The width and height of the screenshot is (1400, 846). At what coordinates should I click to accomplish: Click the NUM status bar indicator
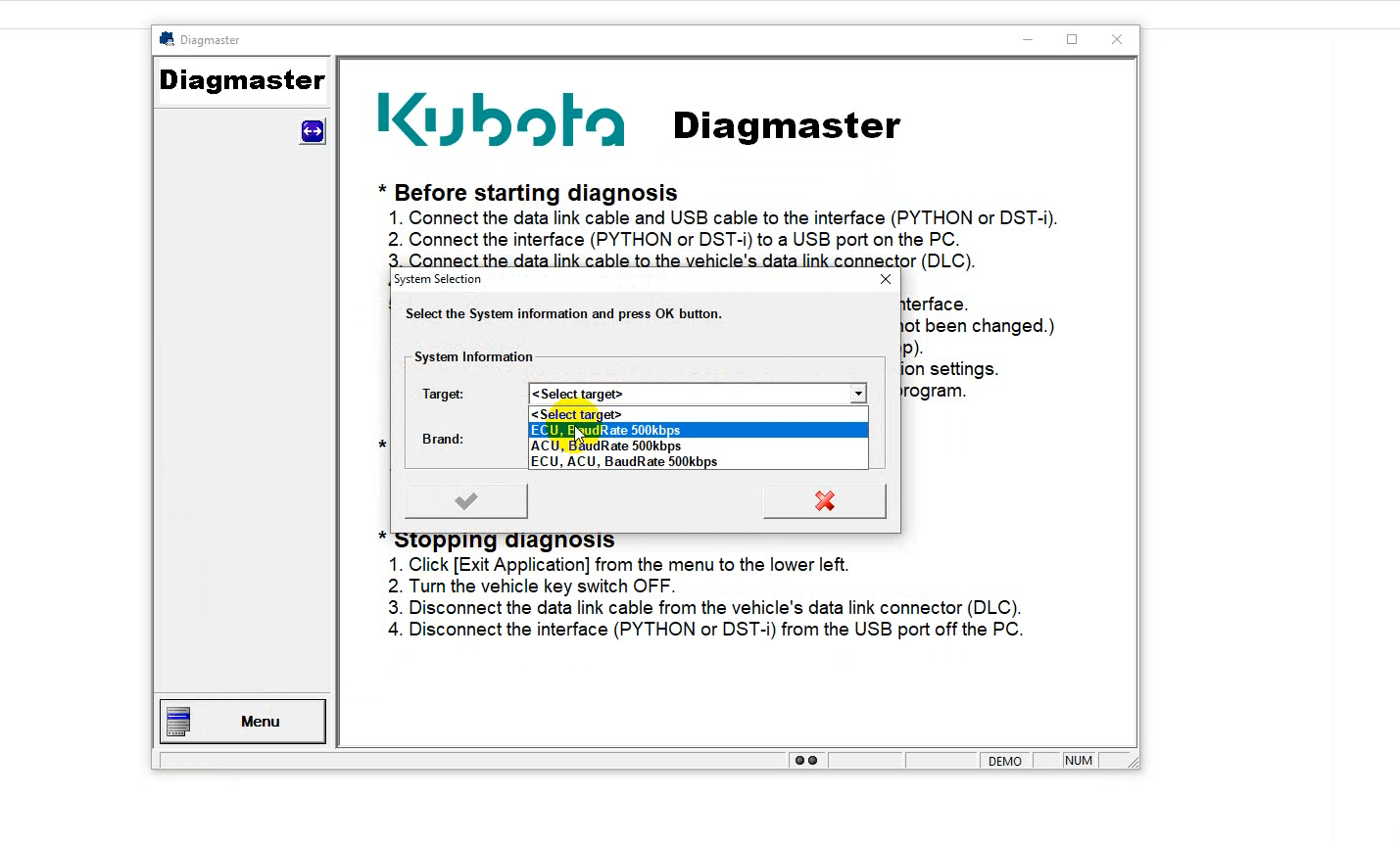[1079, 761]
